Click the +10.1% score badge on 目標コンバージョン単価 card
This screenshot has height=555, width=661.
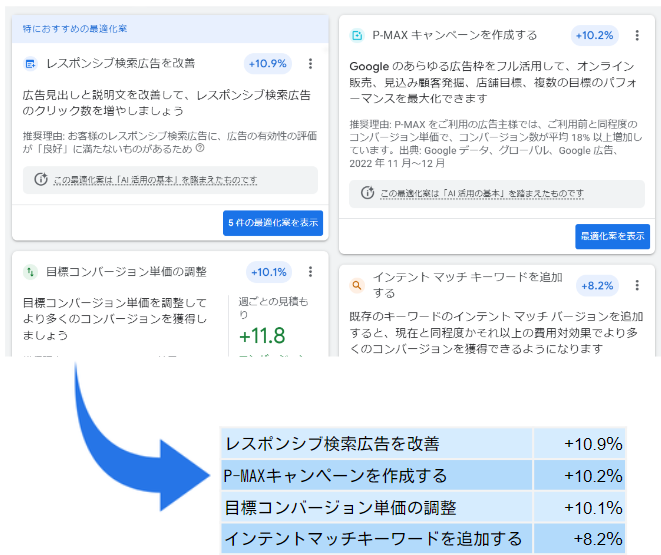click(268, 272)
